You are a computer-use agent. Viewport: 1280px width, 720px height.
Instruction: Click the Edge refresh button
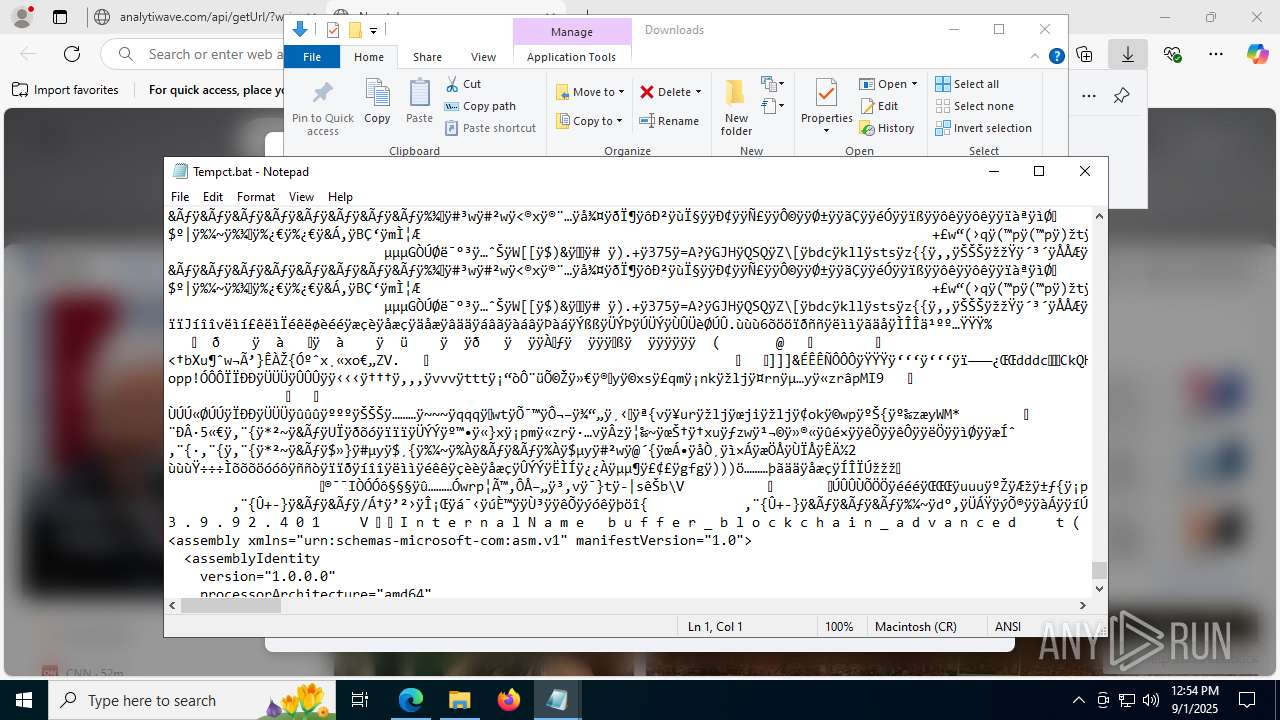pos(72,54)
